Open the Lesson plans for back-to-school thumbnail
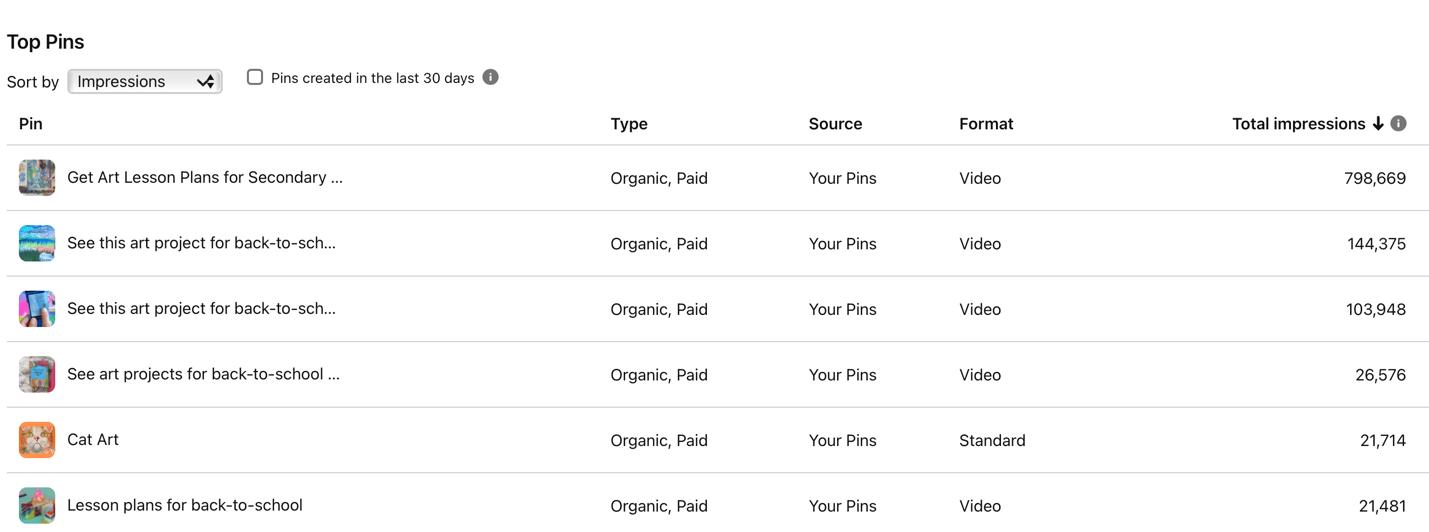This screenshot has width=1429, height=532. (x=37, y=505)
